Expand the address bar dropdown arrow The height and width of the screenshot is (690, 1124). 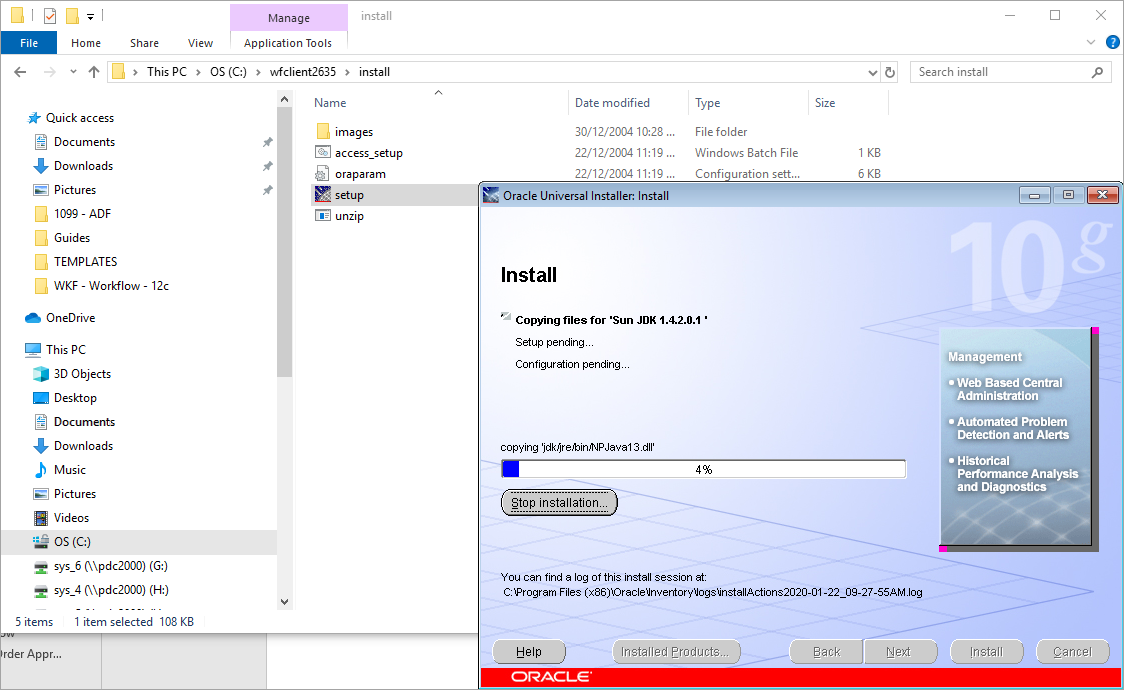click(x=872, y=71)
